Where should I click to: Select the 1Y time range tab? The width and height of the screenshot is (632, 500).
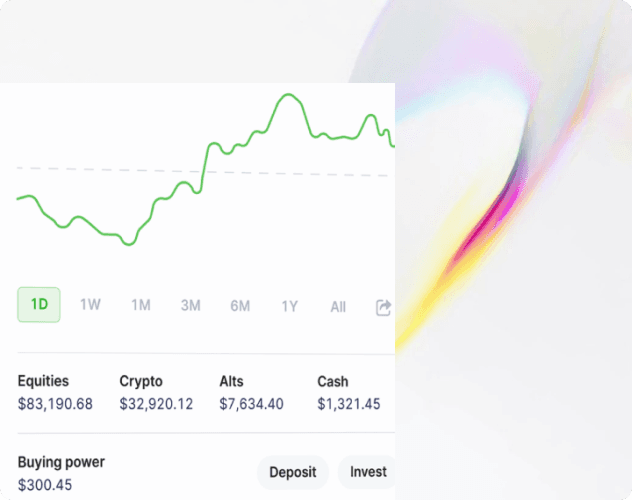[289, 306]
